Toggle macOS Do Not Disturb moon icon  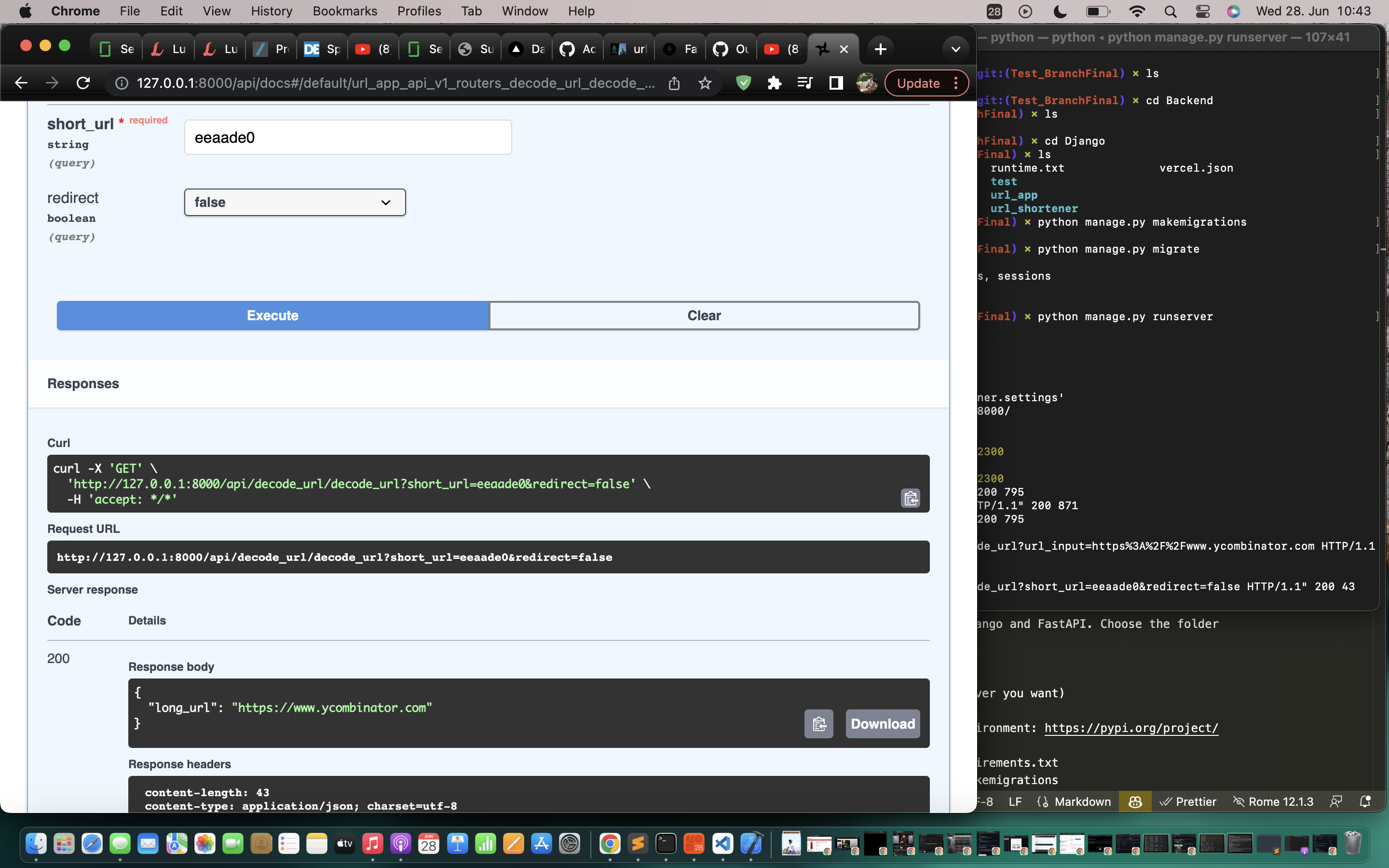click(1060, 11)
